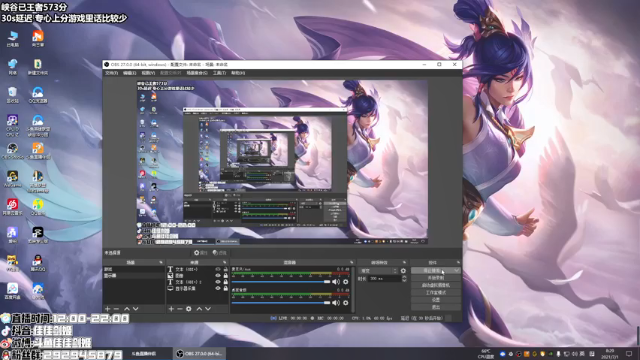Move source up in Sources panel
Viewport: 640px width, 360px height.
click(x=199, y=309)
